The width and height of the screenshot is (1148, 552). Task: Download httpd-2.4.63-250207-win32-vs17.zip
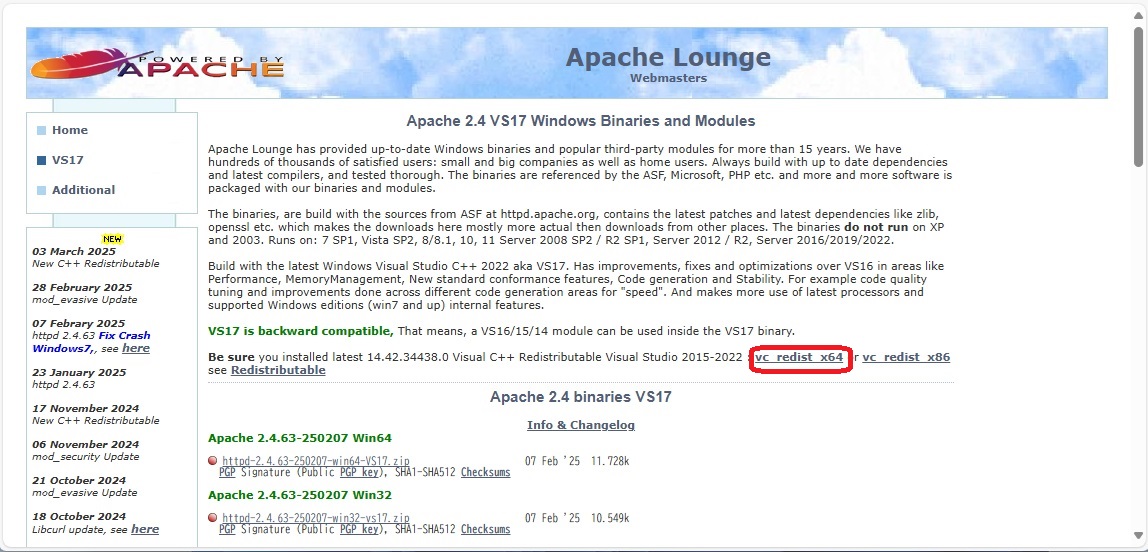[316, 518]
